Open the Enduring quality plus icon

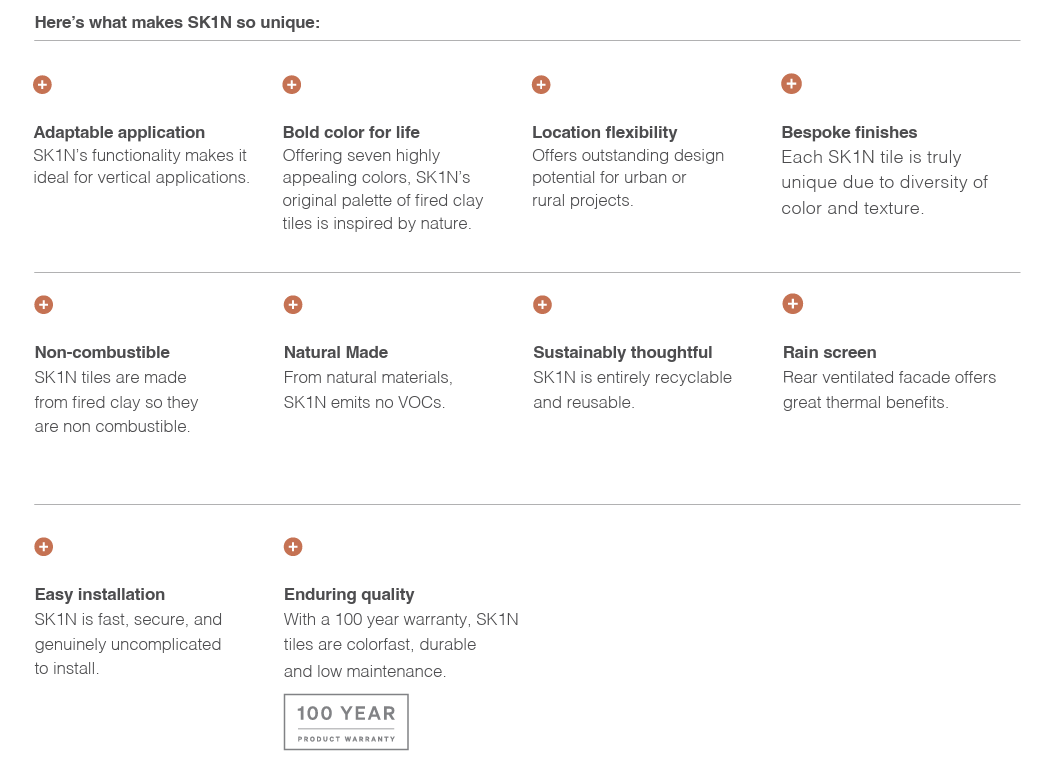pos(293,547)
